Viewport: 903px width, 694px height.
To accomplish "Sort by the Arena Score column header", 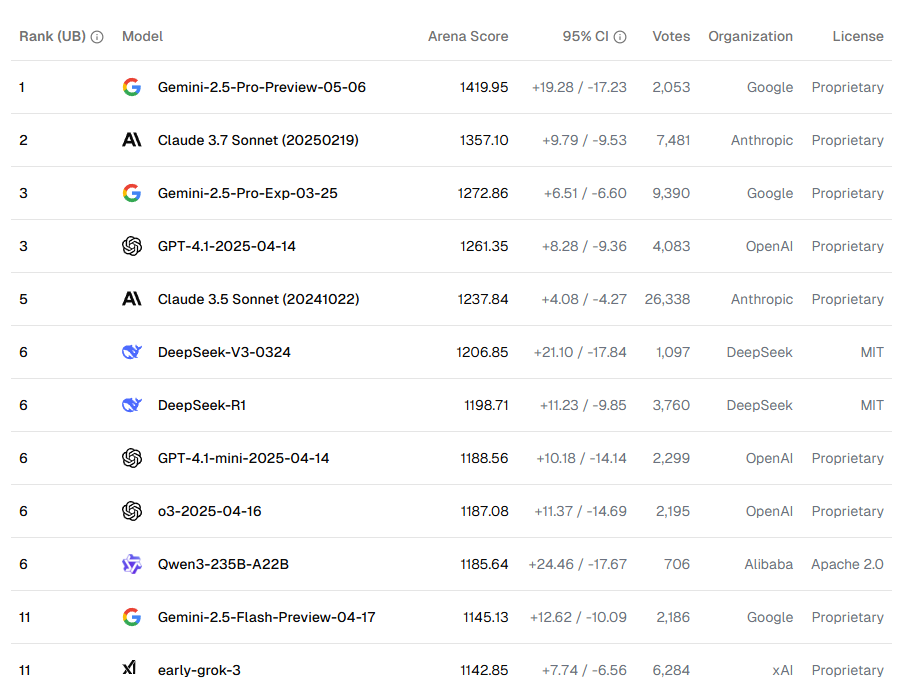I will coord(468,36).
